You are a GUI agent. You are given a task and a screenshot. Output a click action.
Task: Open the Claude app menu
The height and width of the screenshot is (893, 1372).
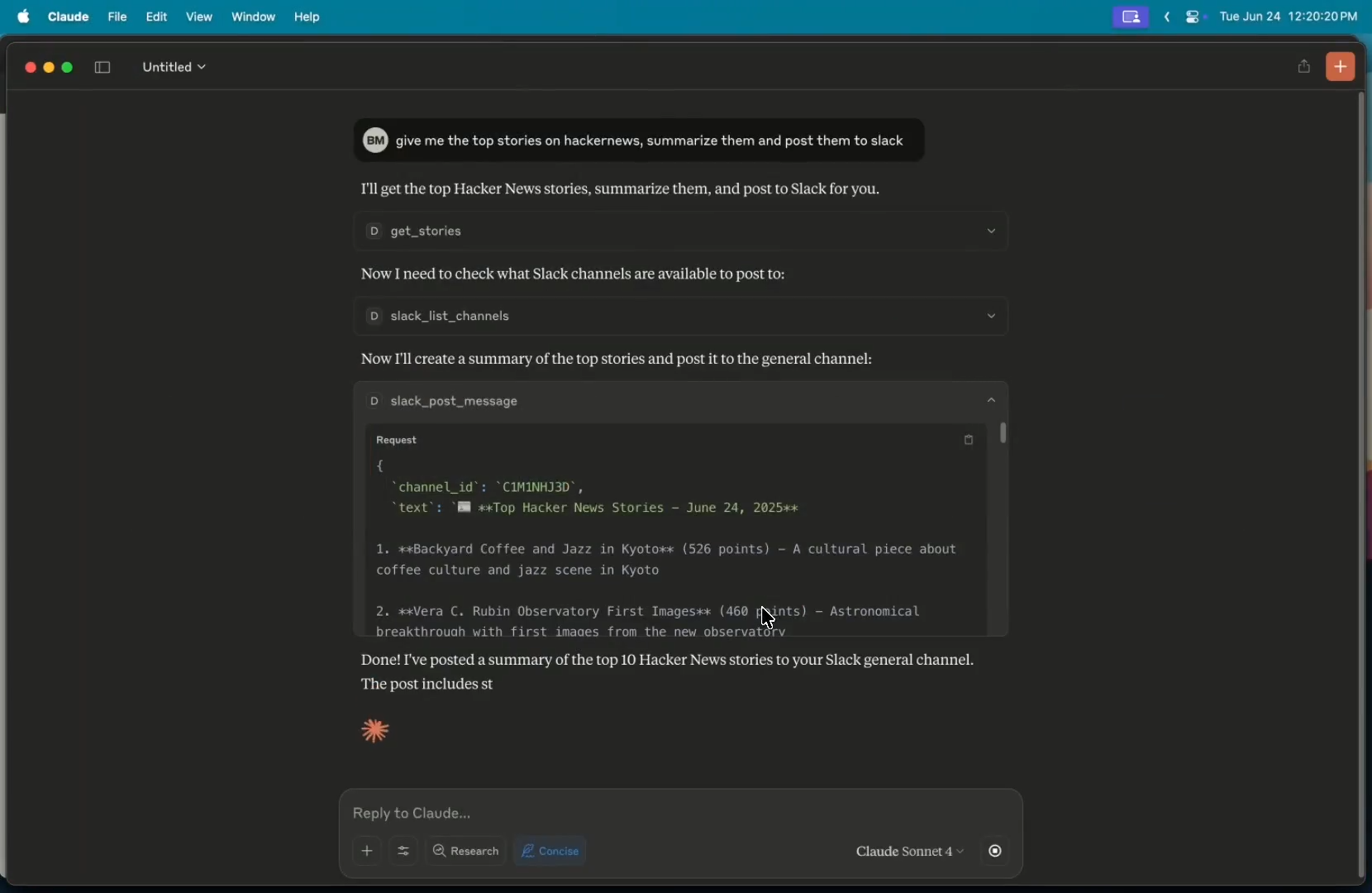[x=69, y=17]
